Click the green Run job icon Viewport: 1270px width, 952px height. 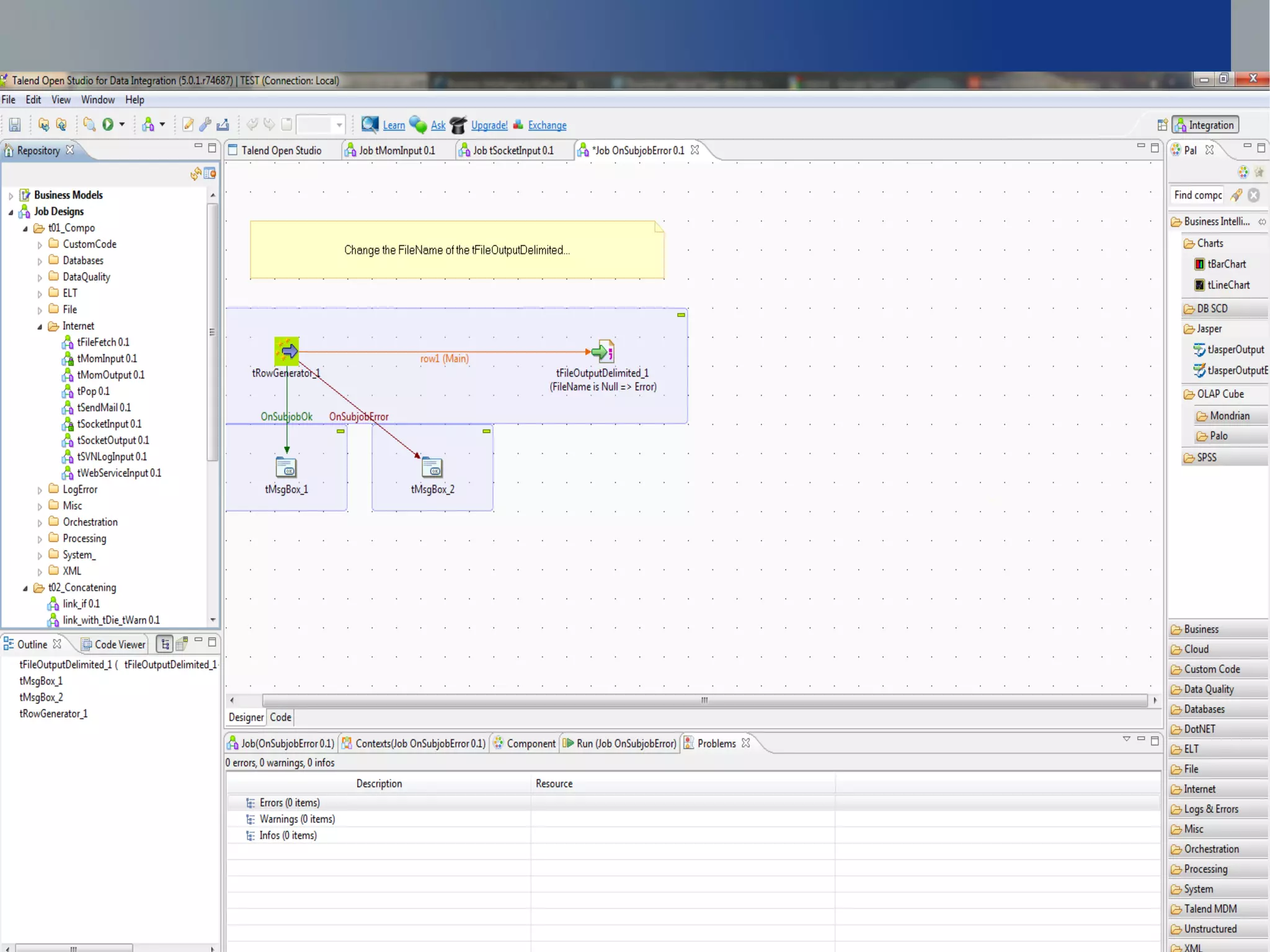click(x=108, y=125)
